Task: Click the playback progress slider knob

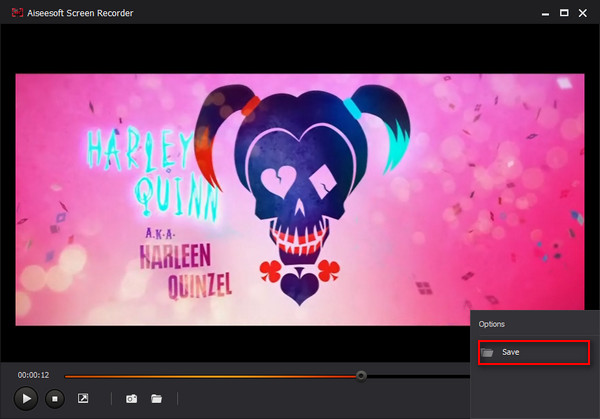Action: [x=361, y=376]
